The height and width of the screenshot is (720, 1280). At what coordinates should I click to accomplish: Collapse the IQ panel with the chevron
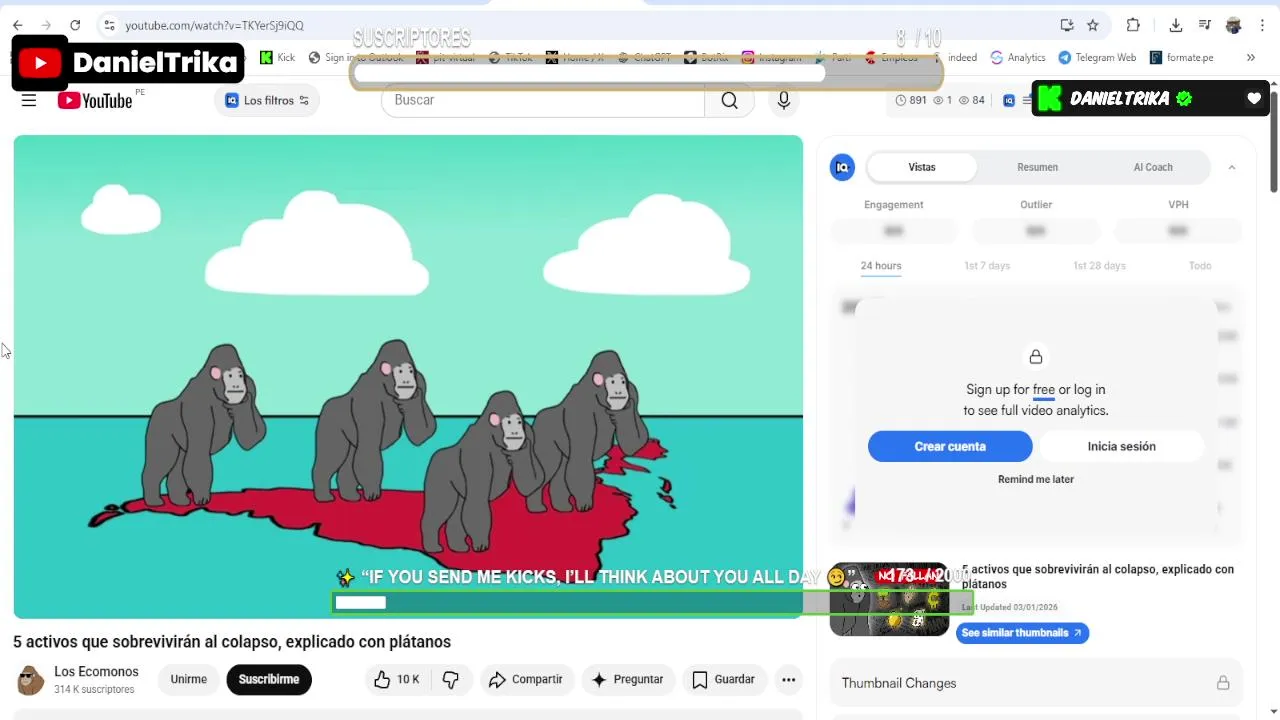[1231, 167]
